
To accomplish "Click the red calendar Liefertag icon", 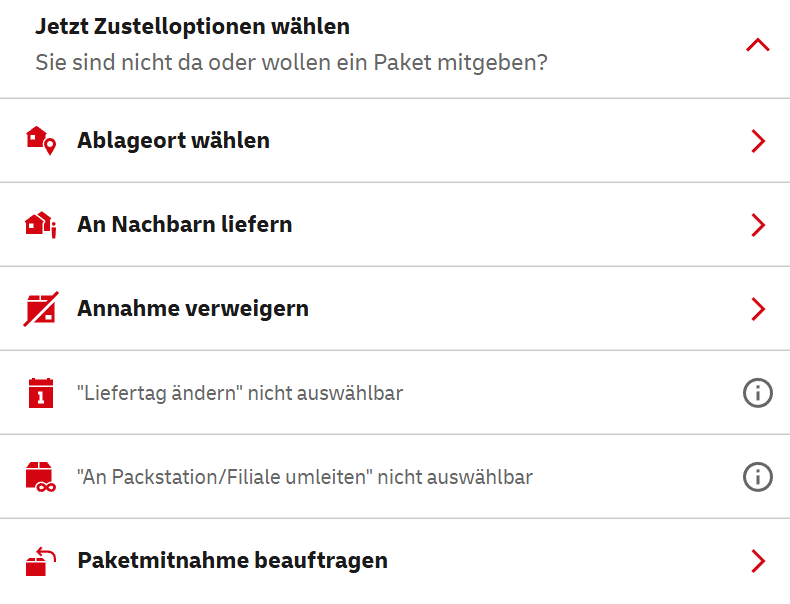I will pyautogui.click(x=40, y=393).
